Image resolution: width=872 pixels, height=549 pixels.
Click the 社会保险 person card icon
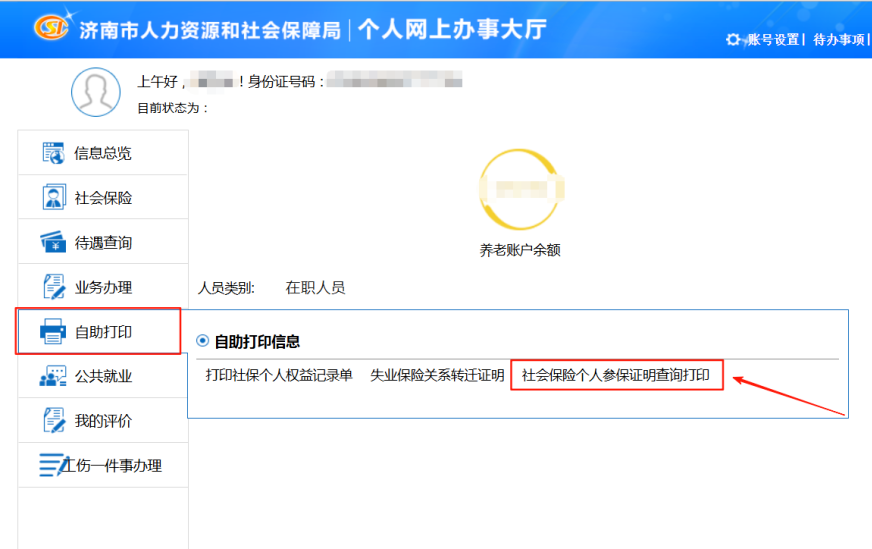tap(53, 197)
